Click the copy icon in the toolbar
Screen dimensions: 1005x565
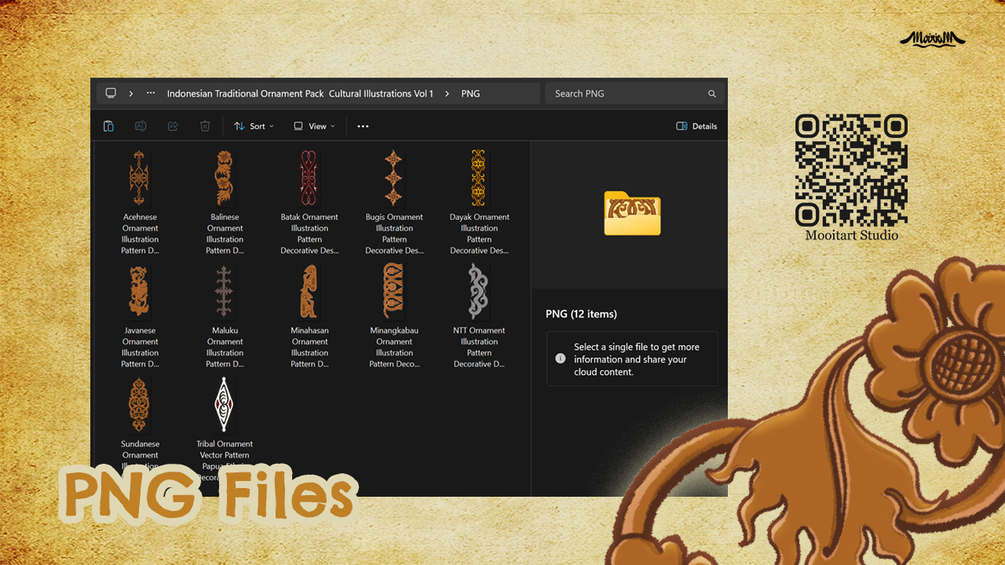[x=109, y=126]
